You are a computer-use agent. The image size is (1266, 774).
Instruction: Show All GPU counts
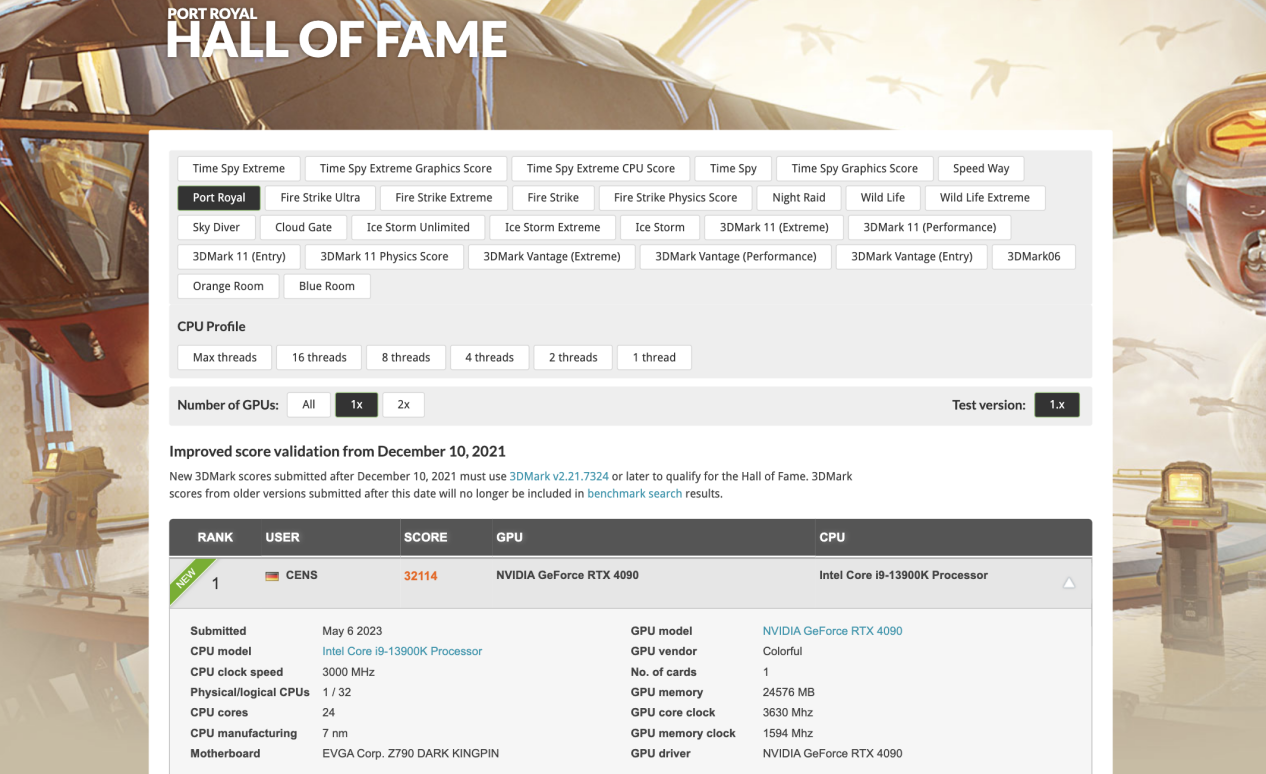309,405
